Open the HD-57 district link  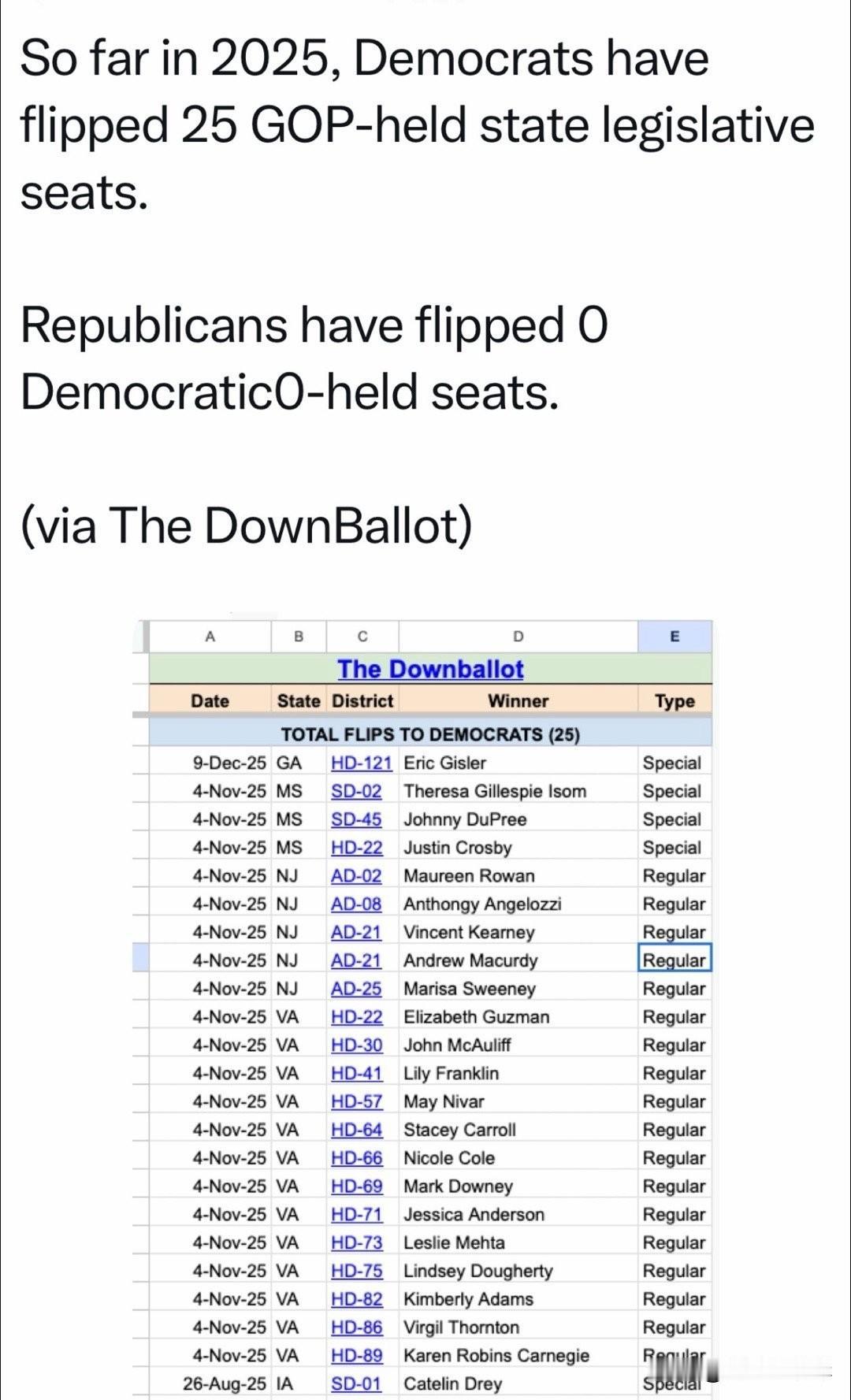click(356, 1101)
